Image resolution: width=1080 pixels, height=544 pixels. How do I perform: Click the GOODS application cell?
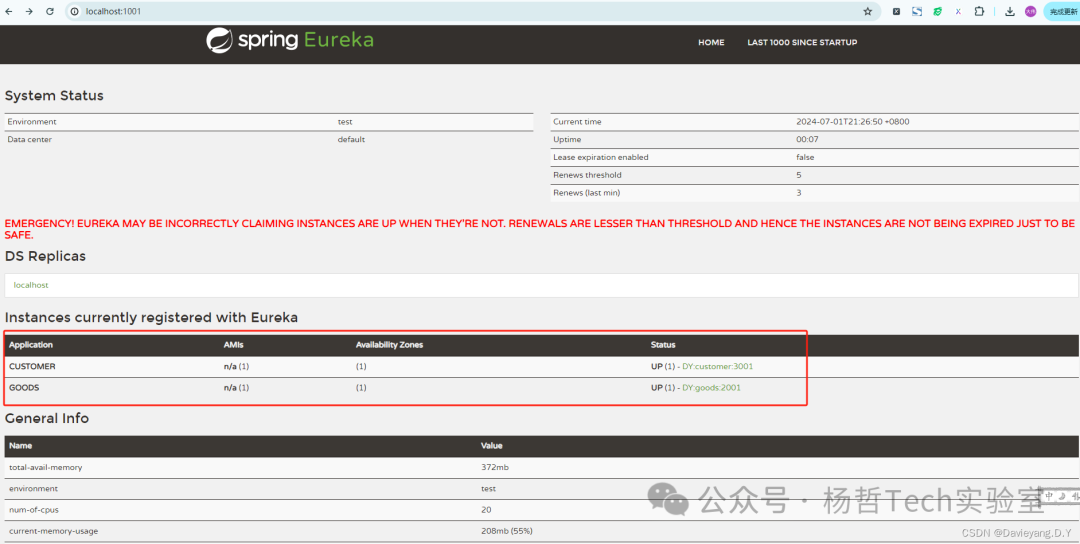(24, 388)
